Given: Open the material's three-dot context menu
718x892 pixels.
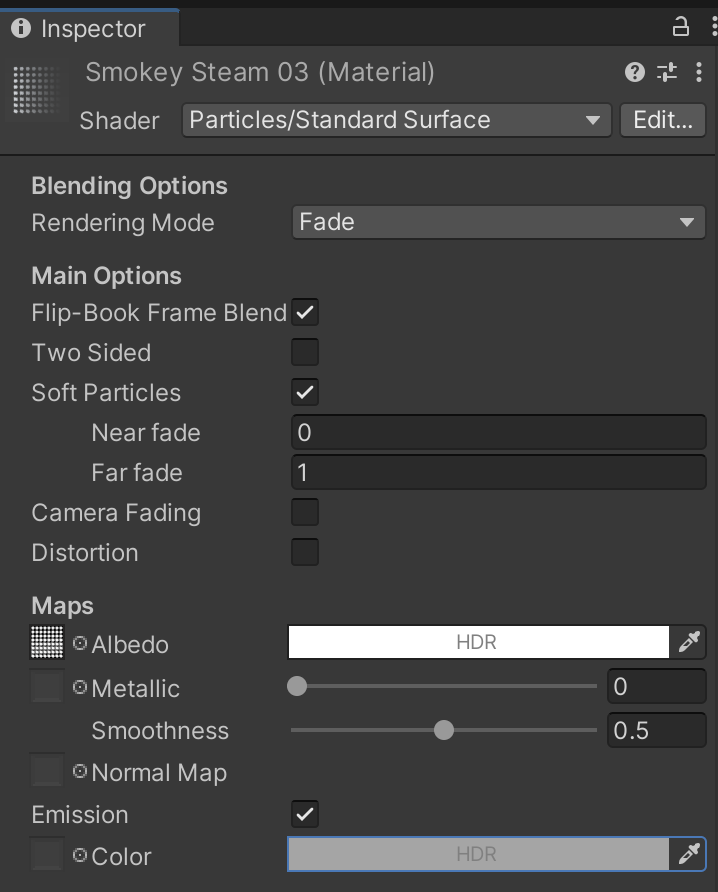Looking at the screenshot, I should [x=698, y=72].
